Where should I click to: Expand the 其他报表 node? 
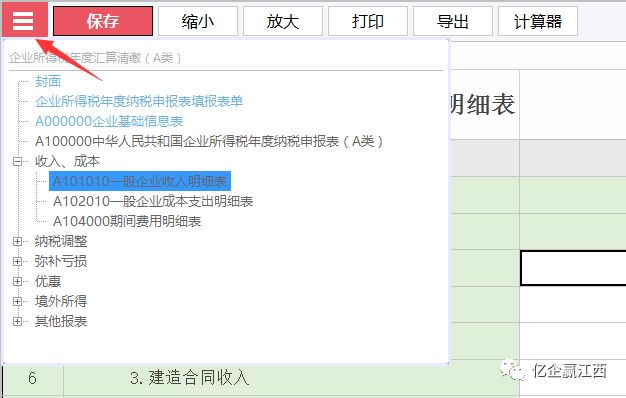[x=17, y=321]
